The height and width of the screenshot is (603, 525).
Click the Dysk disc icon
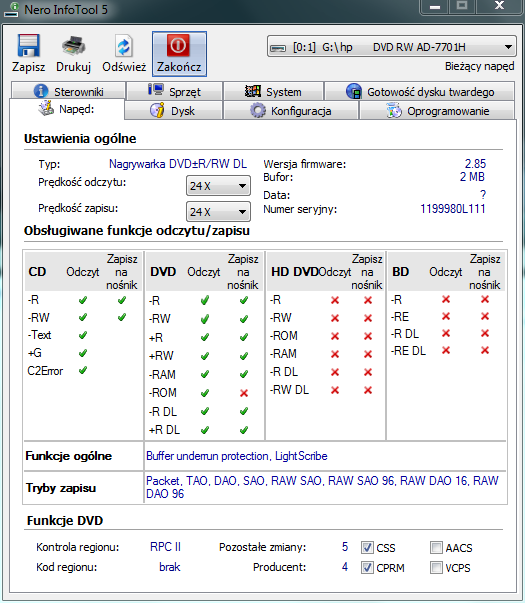coord(157,110)
